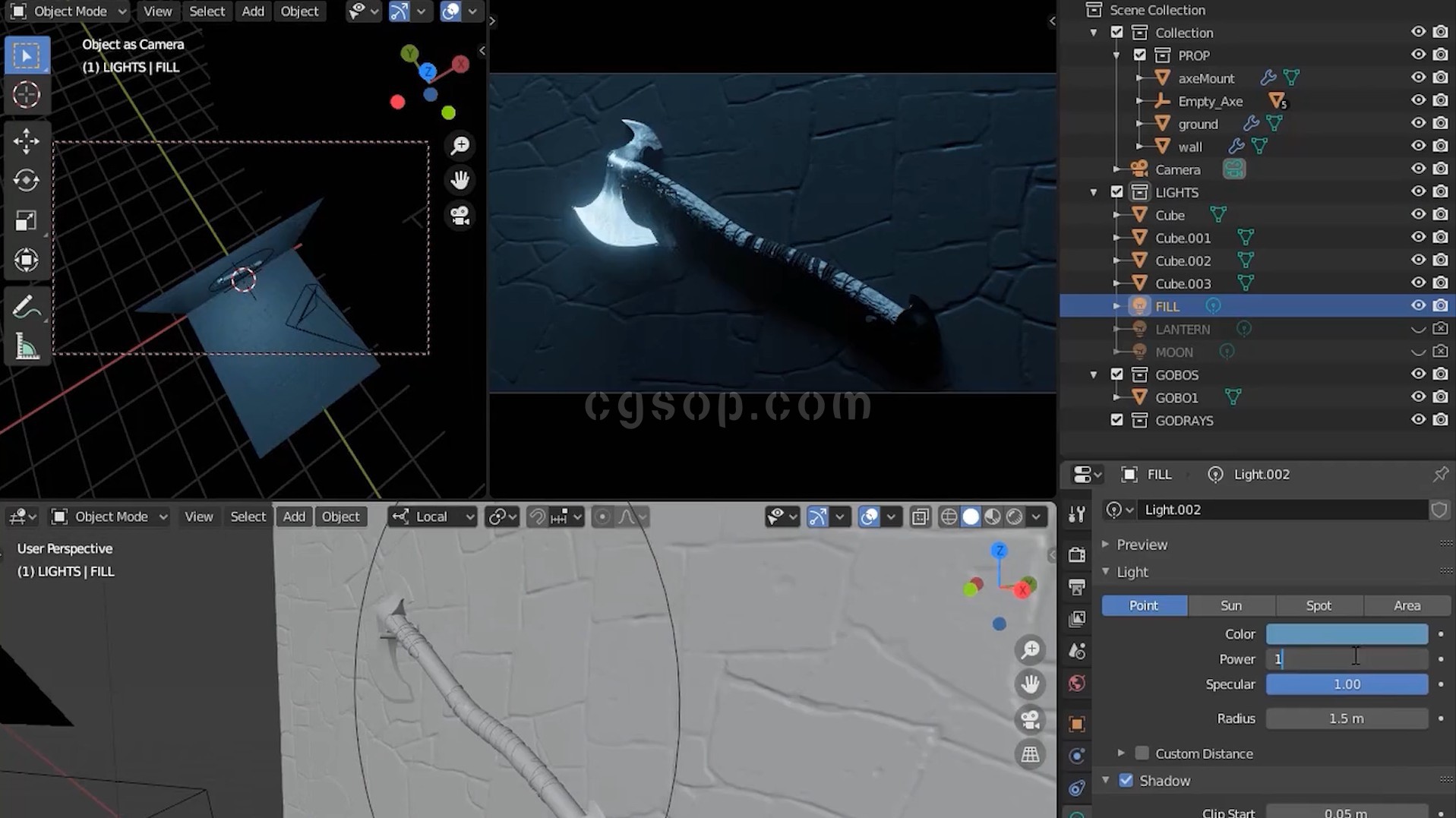Open Object properties tab
Viewport: 1456px width, 818px height.
[1077, 724]
